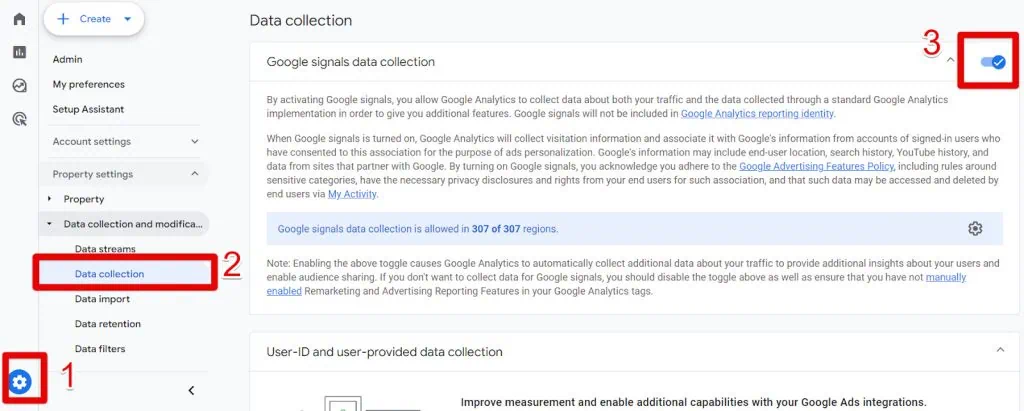Click the plus Create button
Image resolution: width=1024 pixels, height=411 pixels.
[94, 19]
